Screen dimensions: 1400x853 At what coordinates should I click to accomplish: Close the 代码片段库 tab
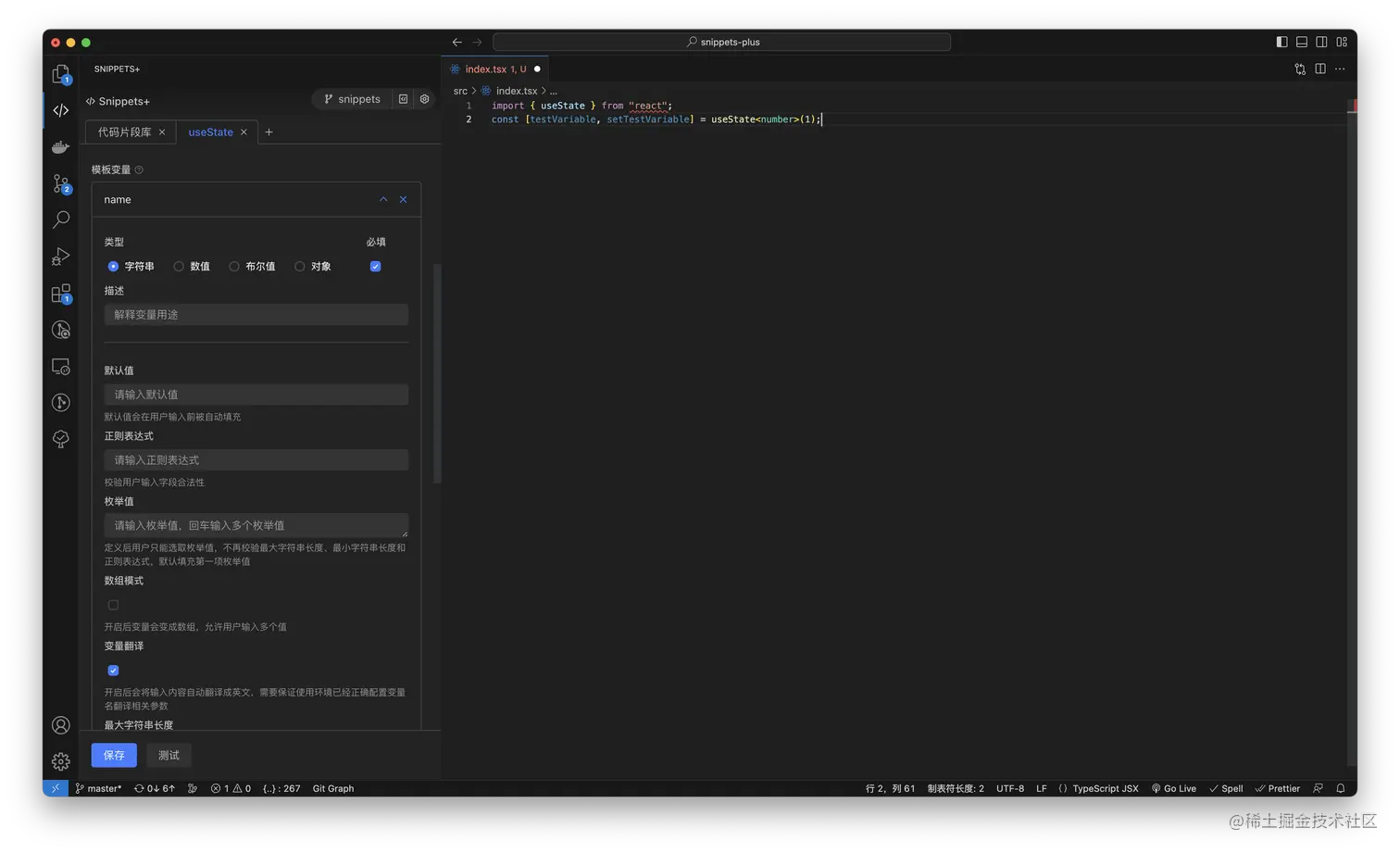pyautogui.click(x=162, y=132)
